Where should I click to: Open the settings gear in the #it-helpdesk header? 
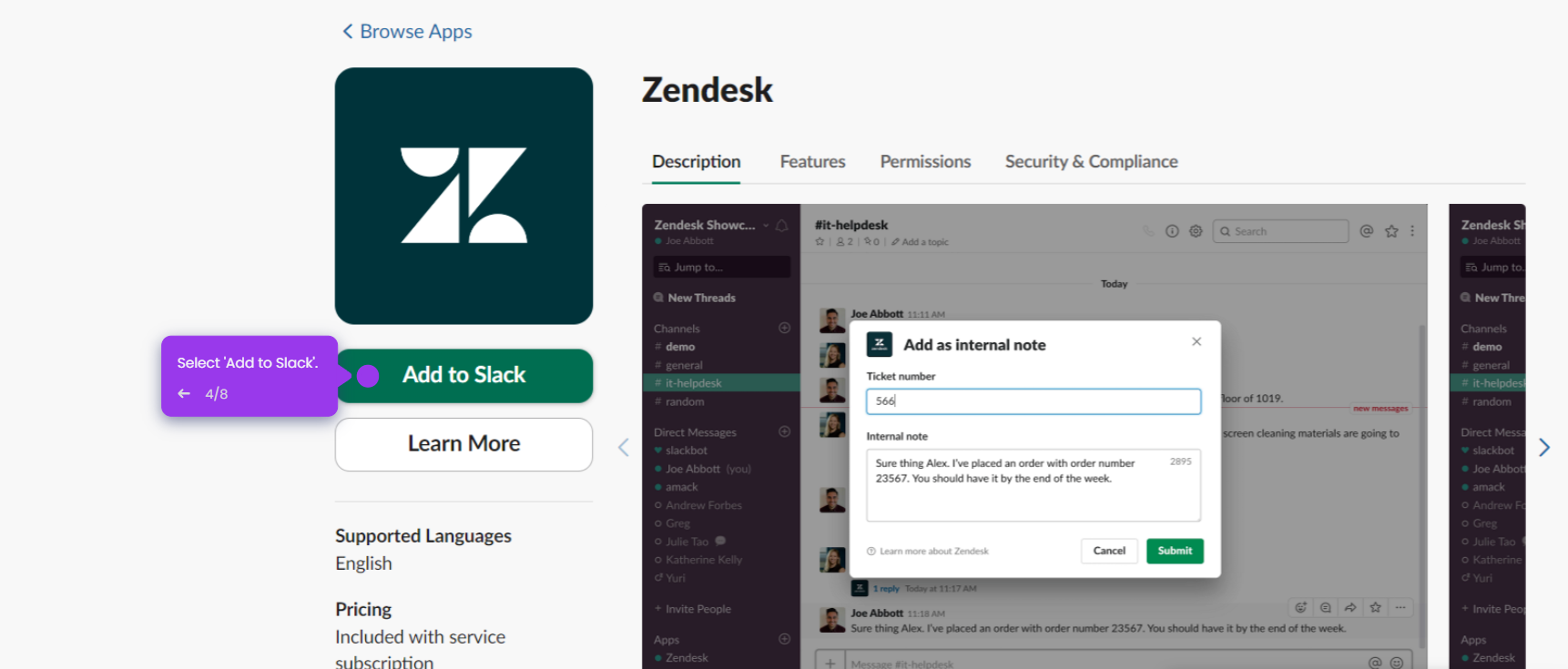pos(1196,231)
